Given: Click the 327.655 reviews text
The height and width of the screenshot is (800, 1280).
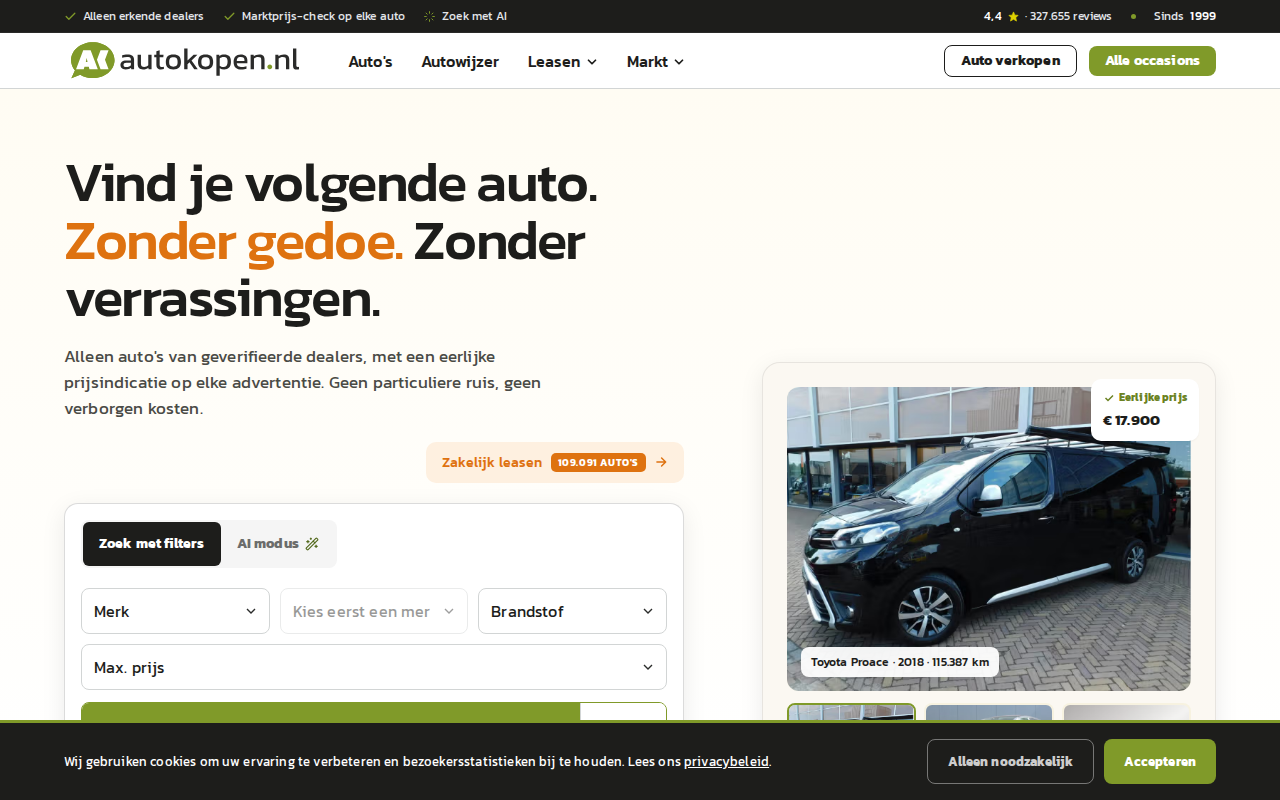Looking at the screenshot, I should pos(1070,16).
